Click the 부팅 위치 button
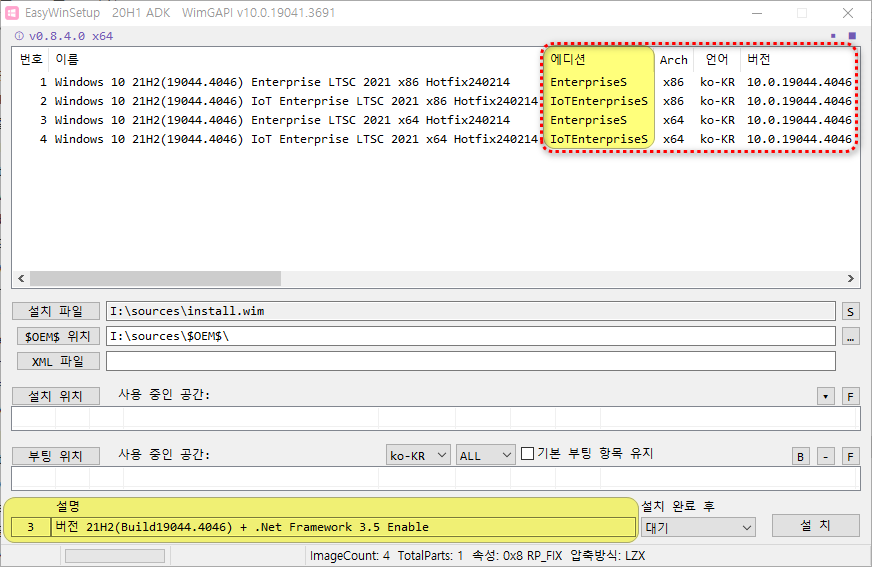 [x=56, y=456]
